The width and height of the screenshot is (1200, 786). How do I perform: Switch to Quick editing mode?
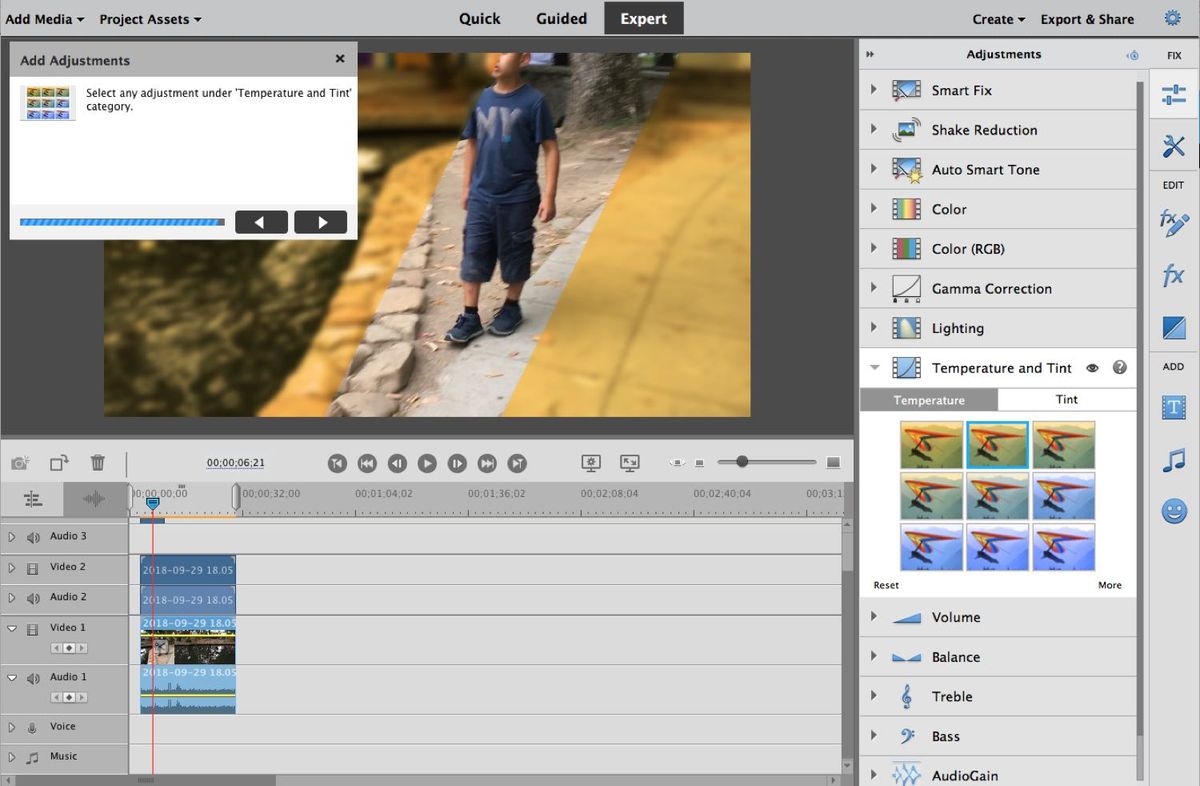[x=479, y=18]
